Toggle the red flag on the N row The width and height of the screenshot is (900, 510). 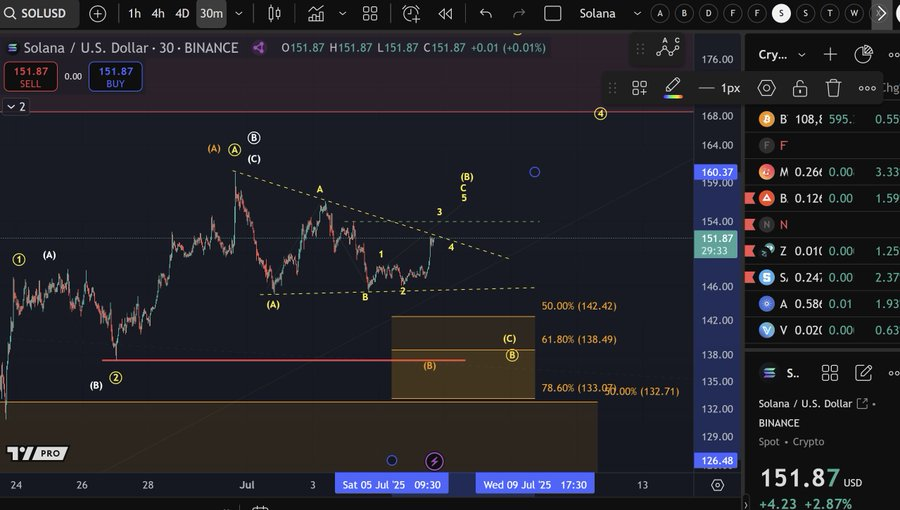pyautogui.click(x=750, y=225)
